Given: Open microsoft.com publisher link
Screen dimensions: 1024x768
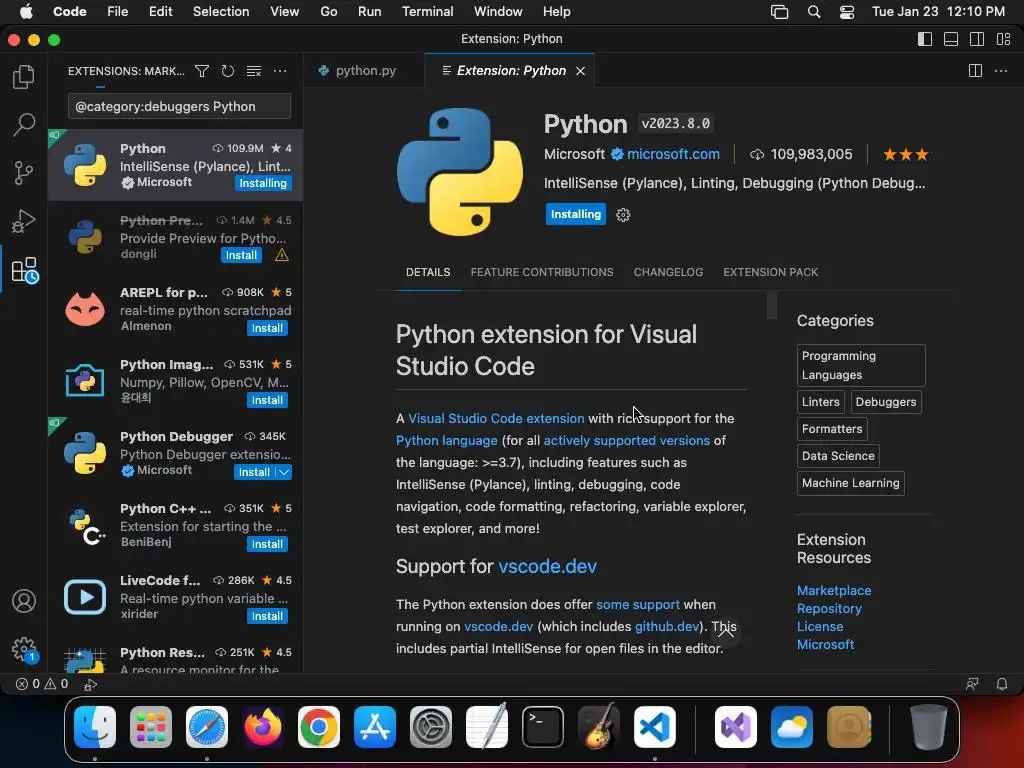Looking at the screenshot, I should tap(673, 155).
